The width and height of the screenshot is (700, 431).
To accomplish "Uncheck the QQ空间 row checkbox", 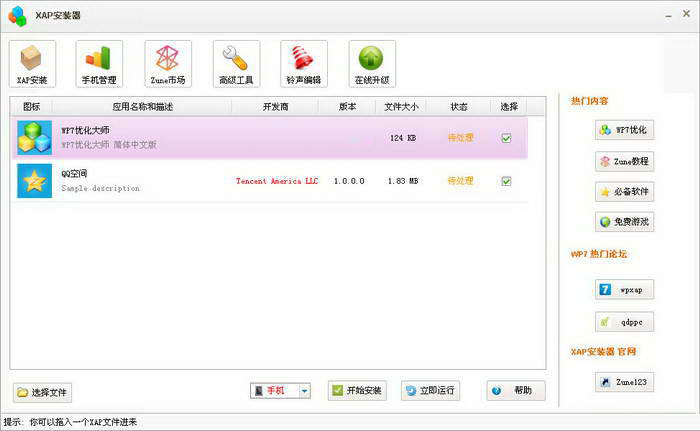I will tap(506, 181).
